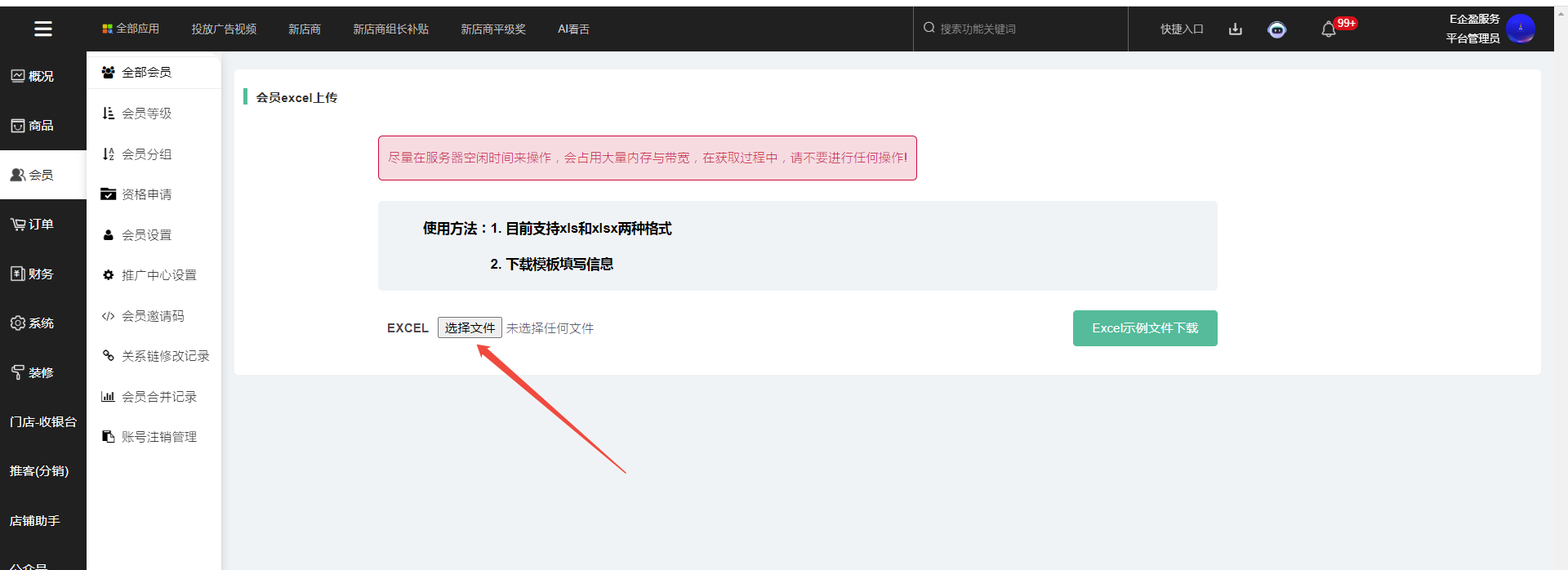Open 账号注销管理 in the submenu

click(158, 437)
